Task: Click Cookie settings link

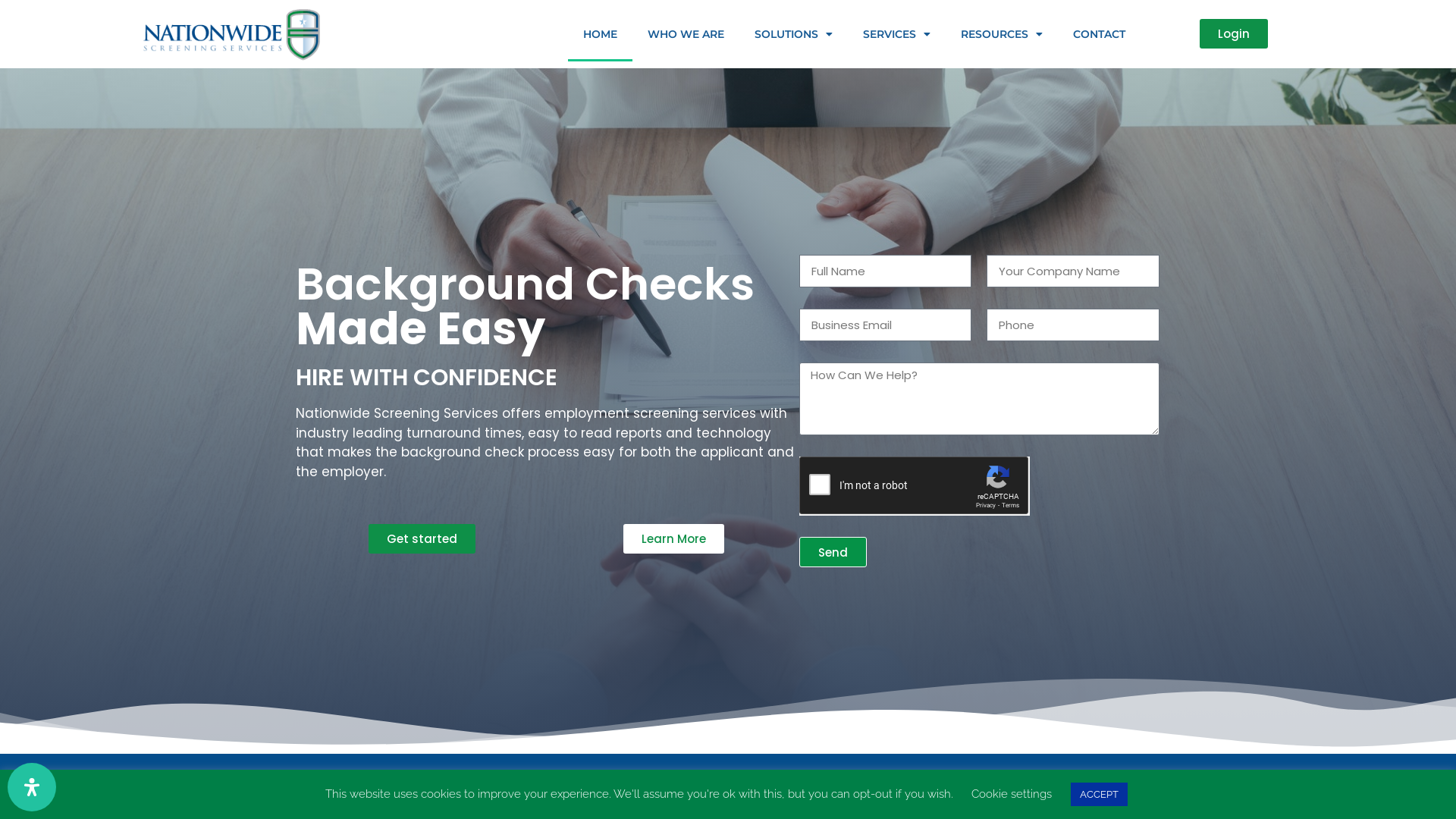Action: point(1011,794)
